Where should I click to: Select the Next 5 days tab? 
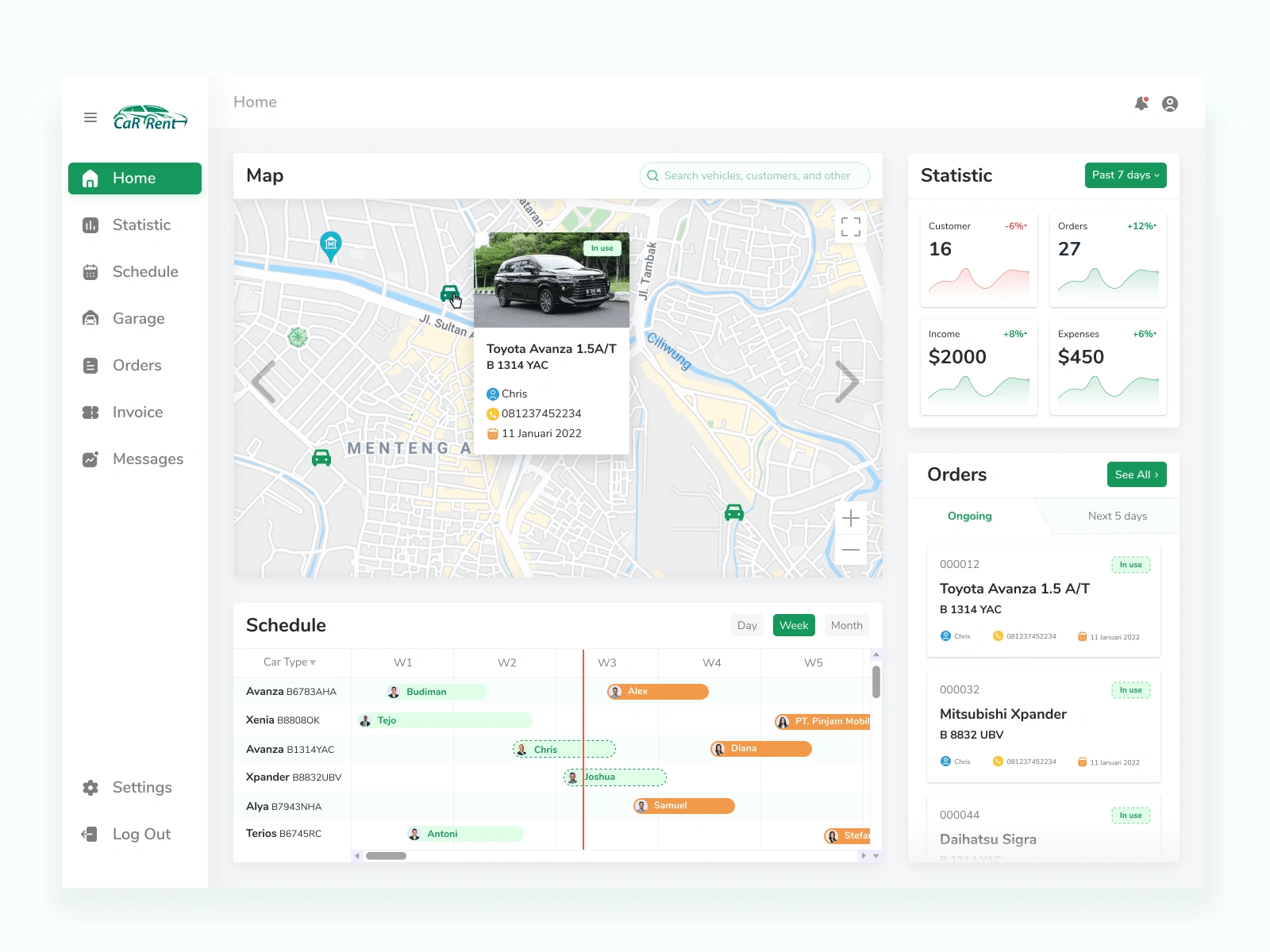click(1118, 516)
